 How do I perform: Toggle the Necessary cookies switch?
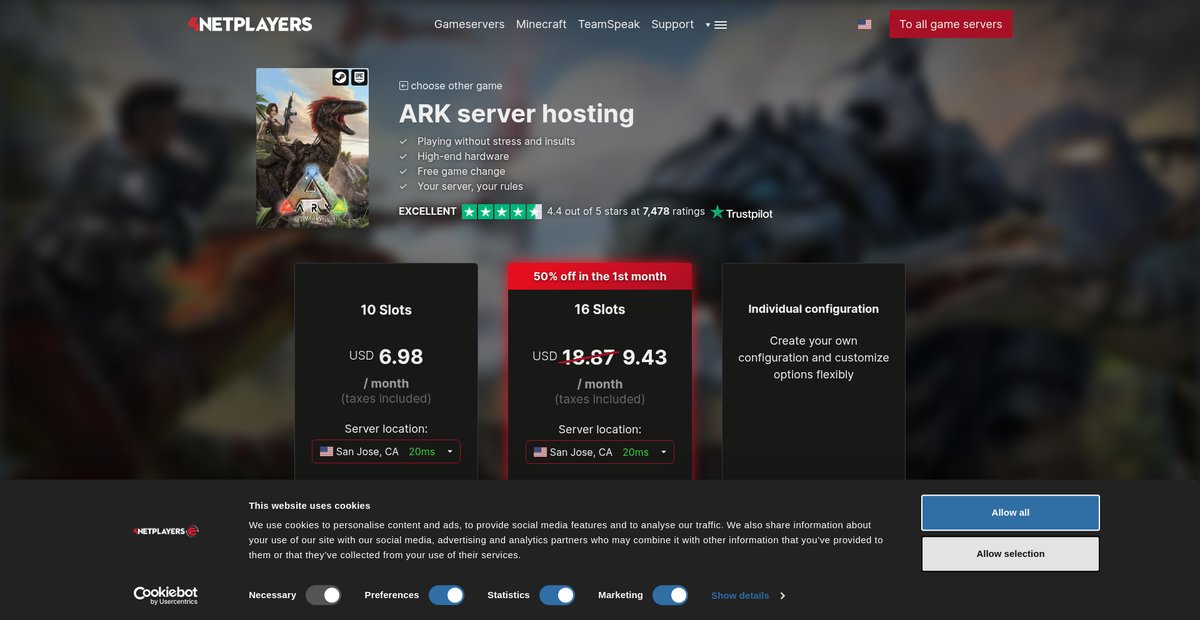(x=324, y=595)
